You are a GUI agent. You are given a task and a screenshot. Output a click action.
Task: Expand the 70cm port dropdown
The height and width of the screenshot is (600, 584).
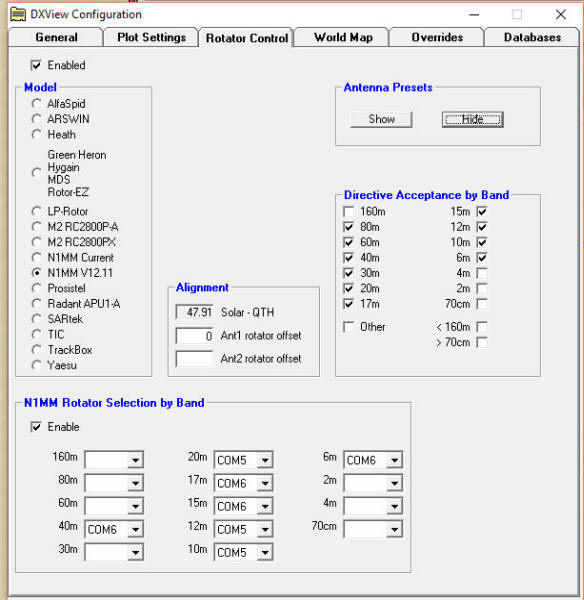click(394, 529)
